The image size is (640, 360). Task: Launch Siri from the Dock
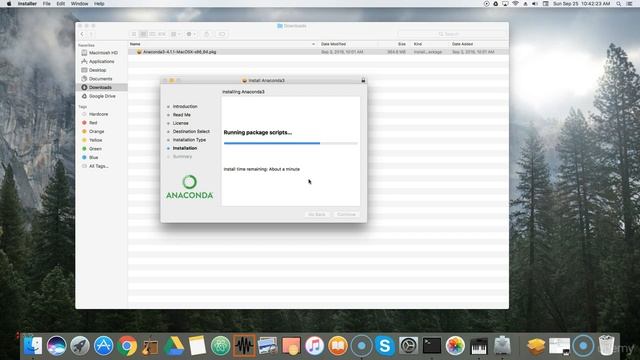tap(56, 346)
